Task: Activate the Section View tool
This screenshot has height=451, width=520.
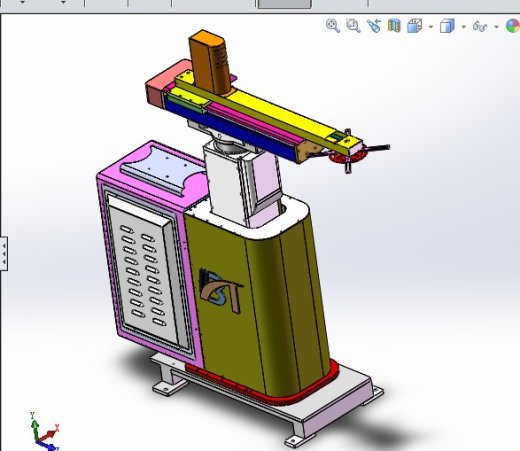Action: (x=394, y=26)
